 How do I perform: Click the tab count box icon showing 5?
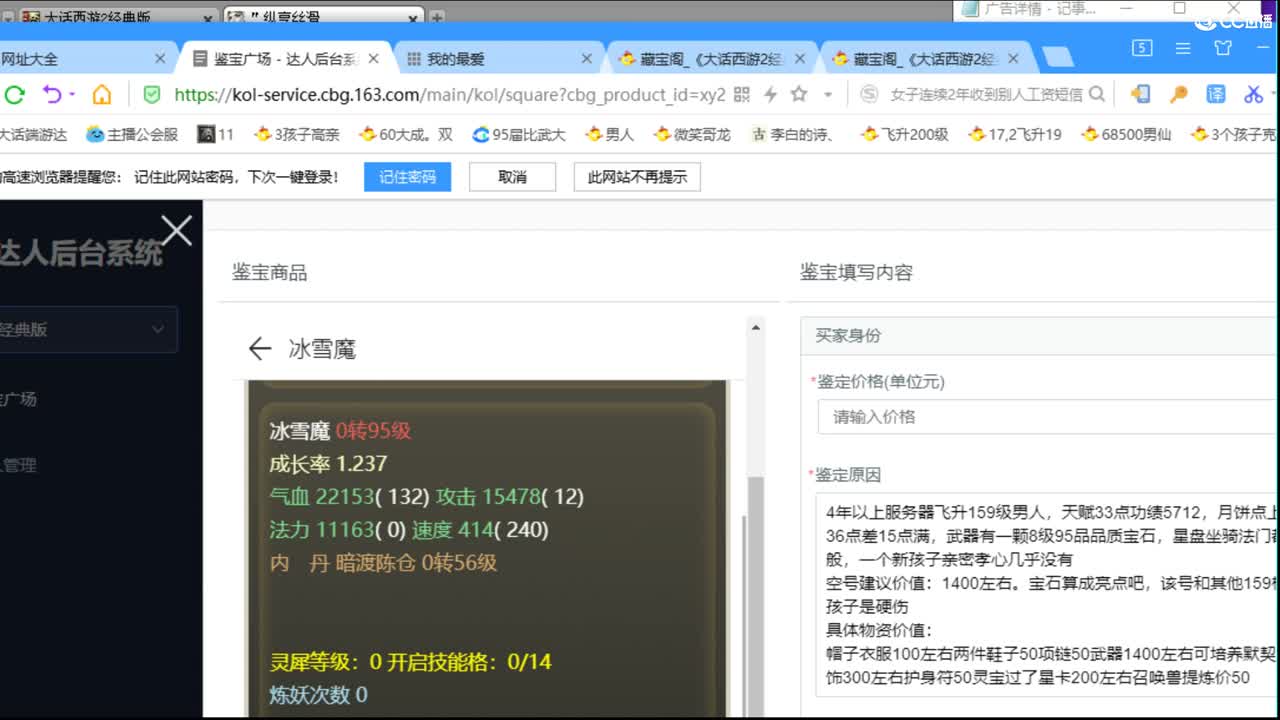point(1142,48)
